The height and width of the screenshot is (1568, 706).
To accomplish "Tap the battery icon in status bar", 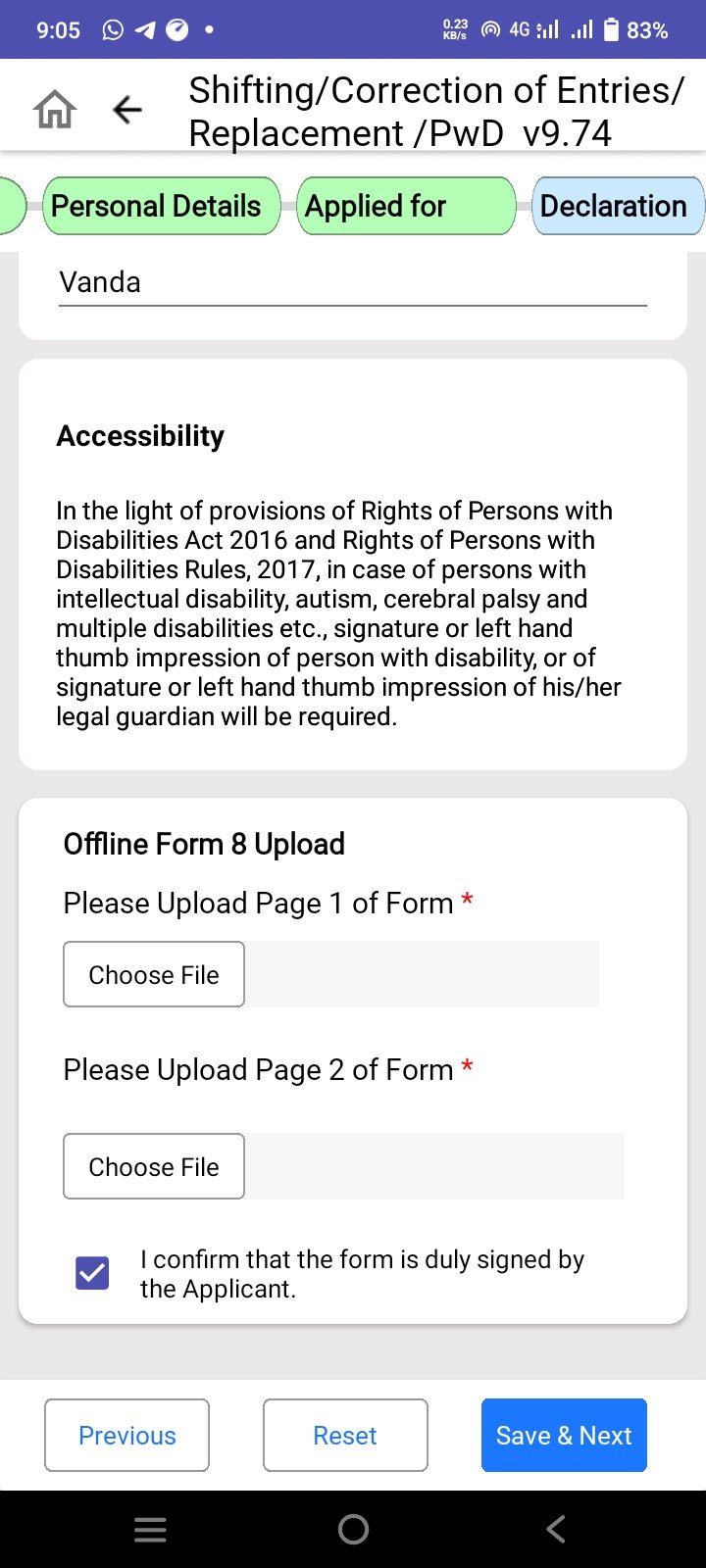I will coord(611,30).
